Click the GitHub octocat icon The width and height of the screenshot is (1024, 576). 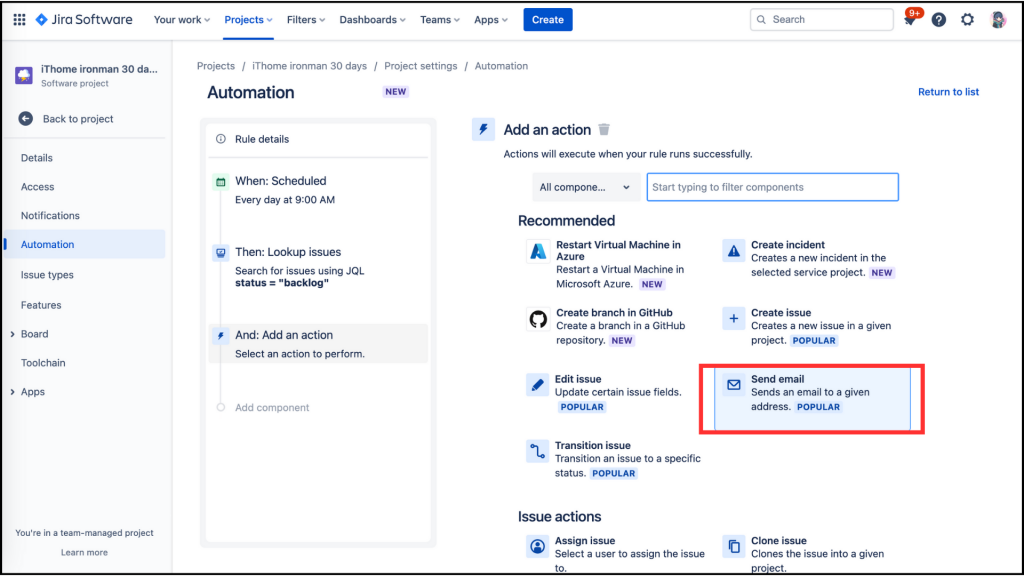(x=537, y=319)
